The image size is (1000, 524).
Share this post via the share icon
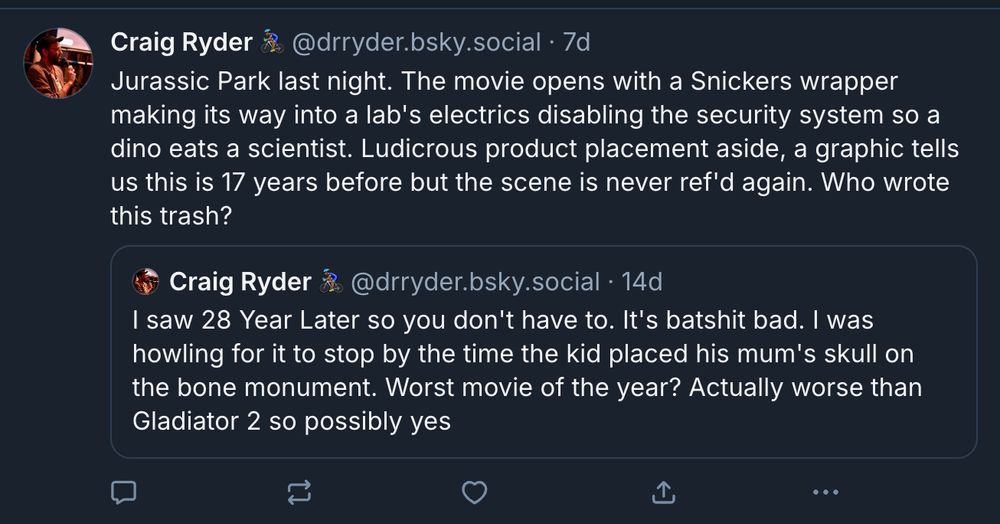(x=663, y=491)
